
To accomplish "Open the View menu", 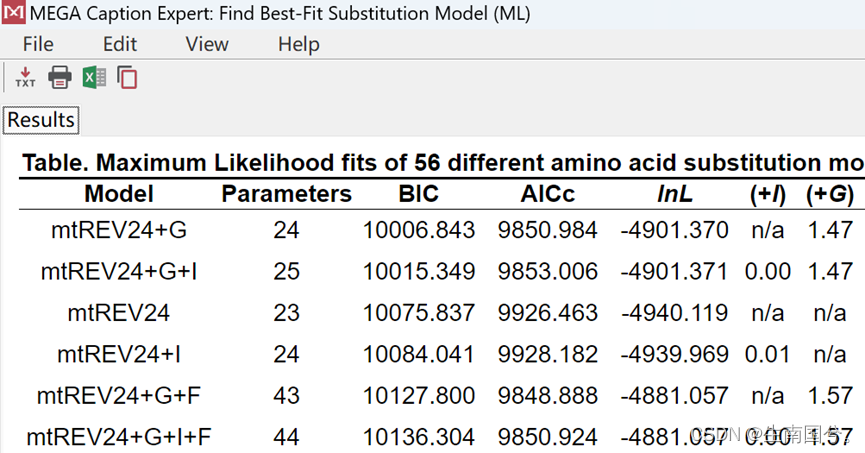I will [x=207, y=44].
